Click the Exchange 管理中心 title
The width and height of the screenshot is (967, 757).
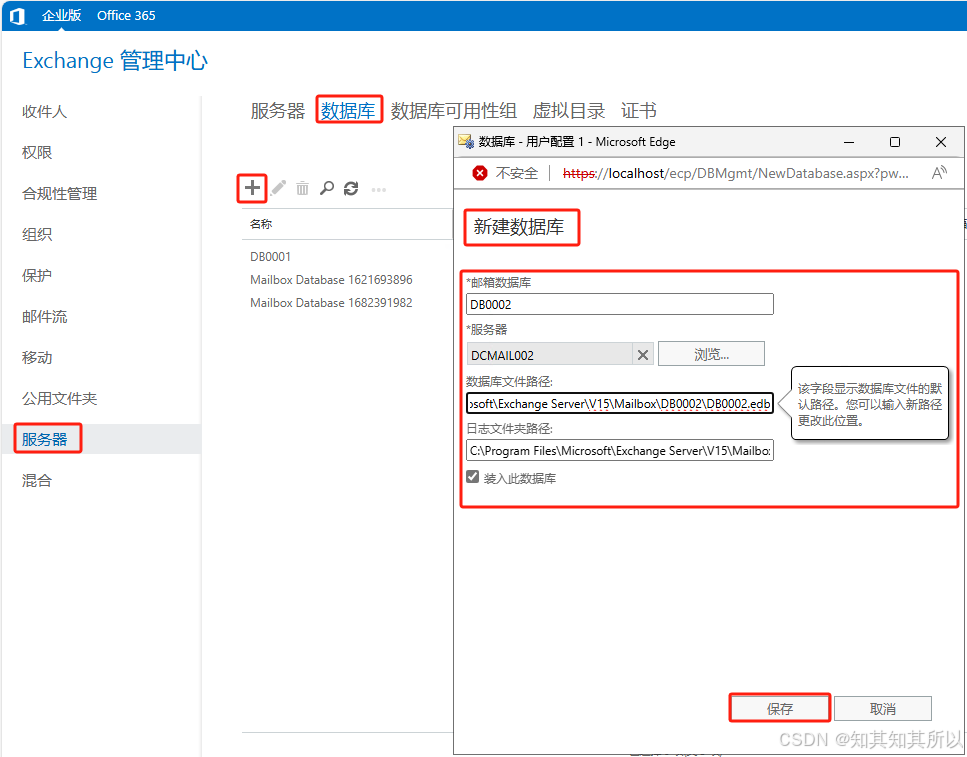point(115,60)
